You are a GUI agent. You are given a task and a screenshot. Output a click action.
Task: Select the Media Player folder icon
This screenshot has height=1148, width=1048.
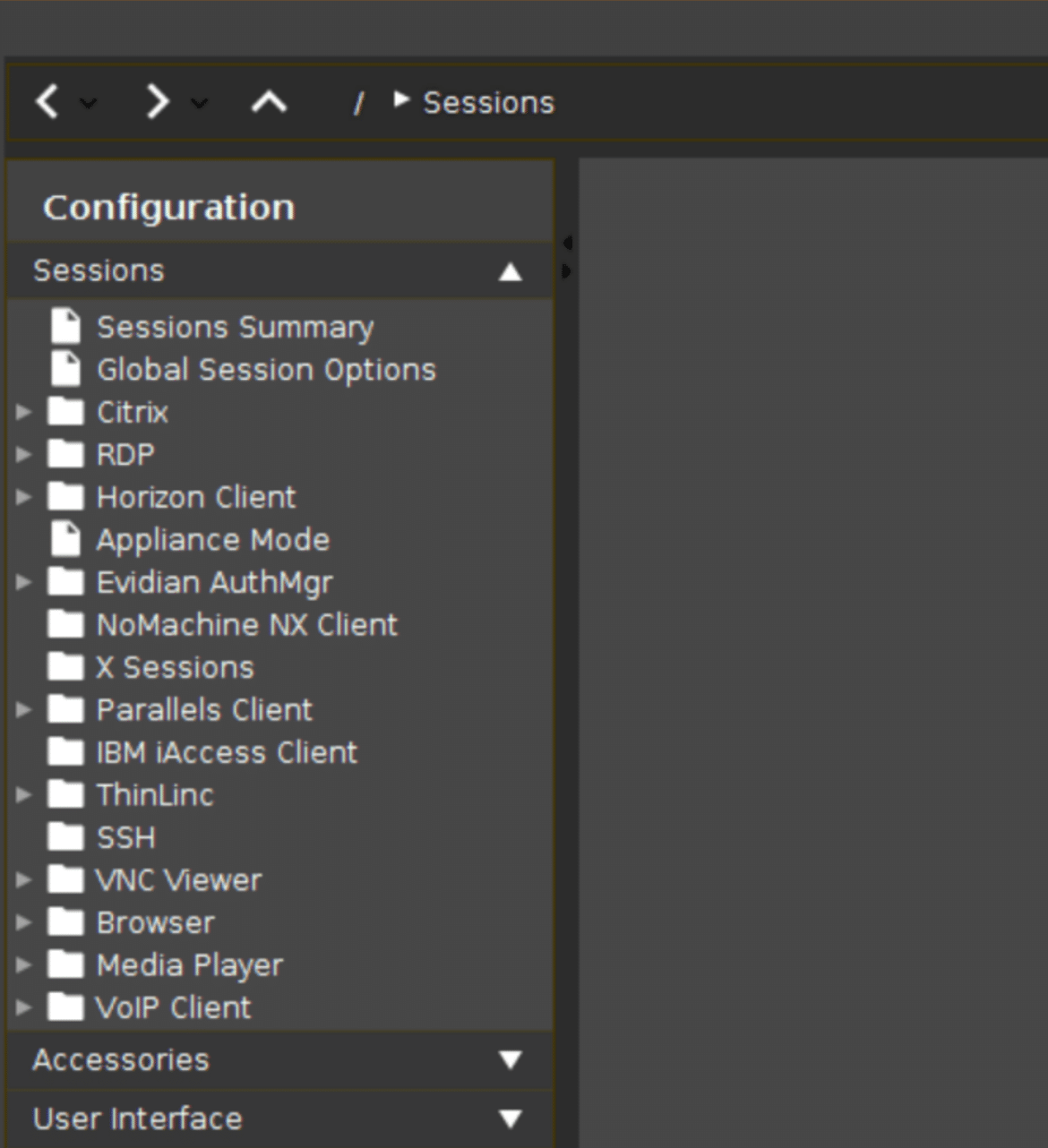point(65,964)
